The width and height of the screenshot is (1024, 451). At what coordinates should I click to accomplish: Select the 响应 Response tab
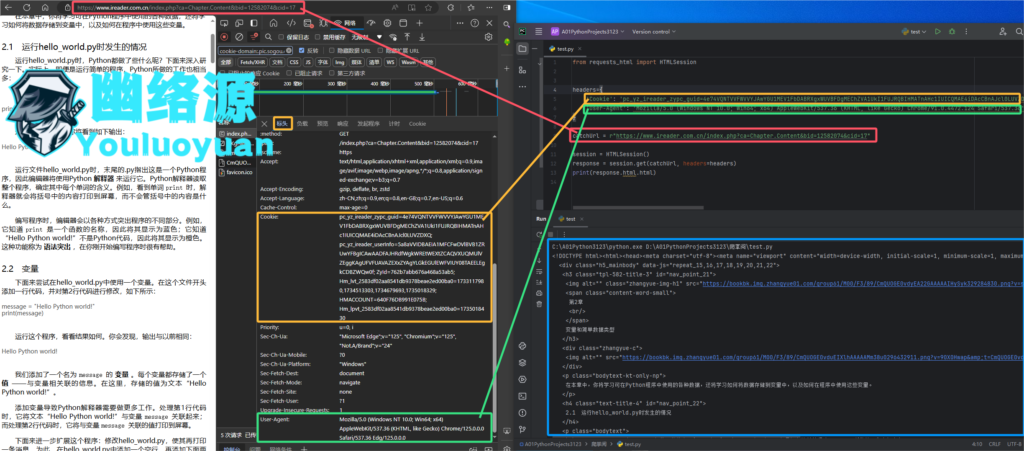pyautogui.click(x=342, y=124)
